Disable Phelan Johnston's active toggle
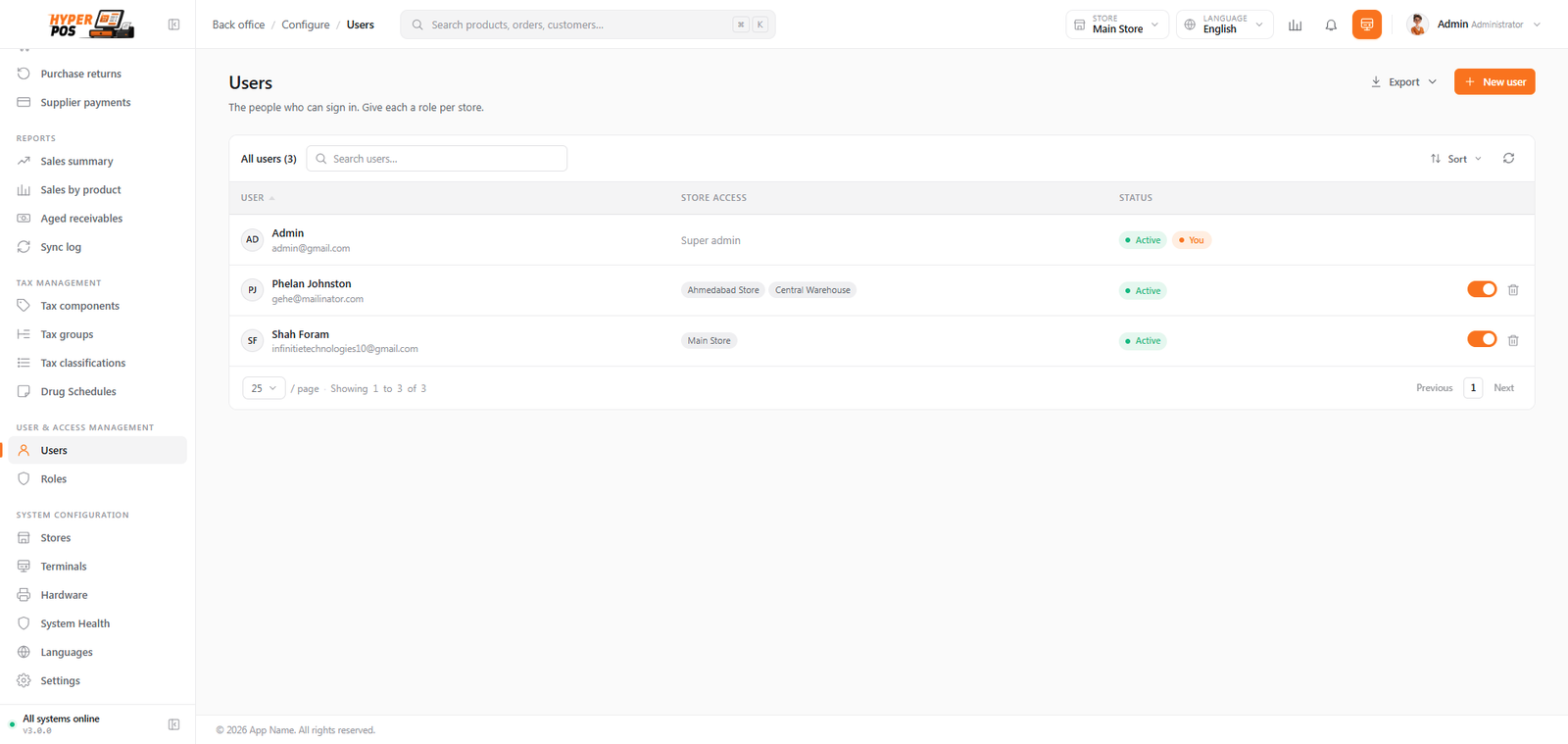This screenshot has width=1568, height=744. click(x=1482, y=289)
